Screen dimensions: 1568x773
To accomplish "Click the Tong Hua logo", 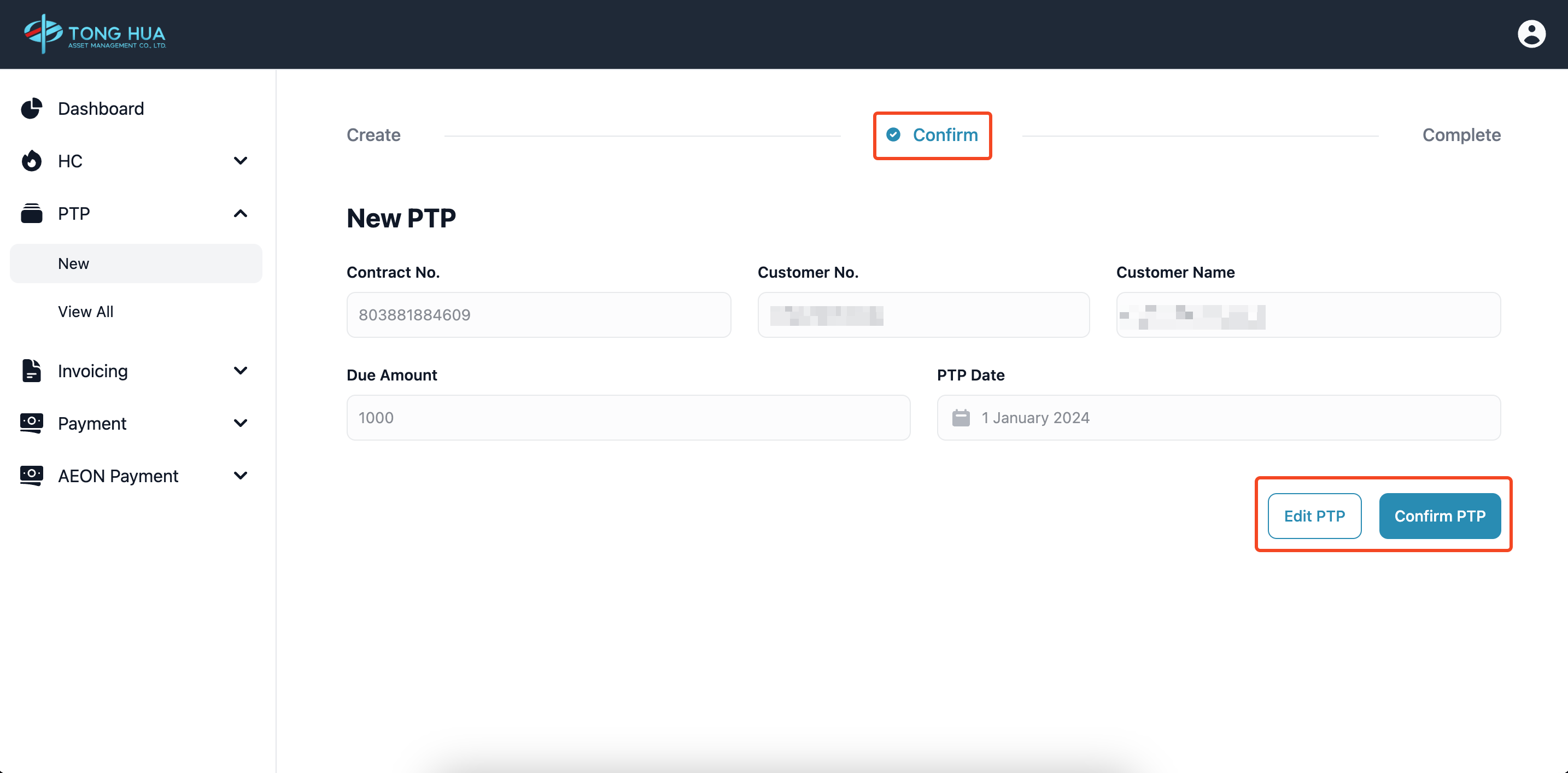I will coord(95,34).
